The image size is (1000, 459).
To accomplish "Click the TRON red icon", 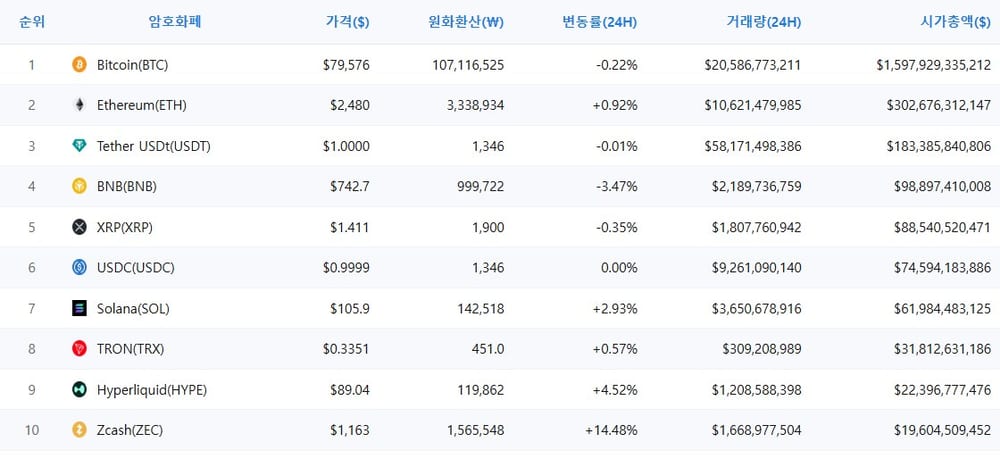I will (79, 349).
